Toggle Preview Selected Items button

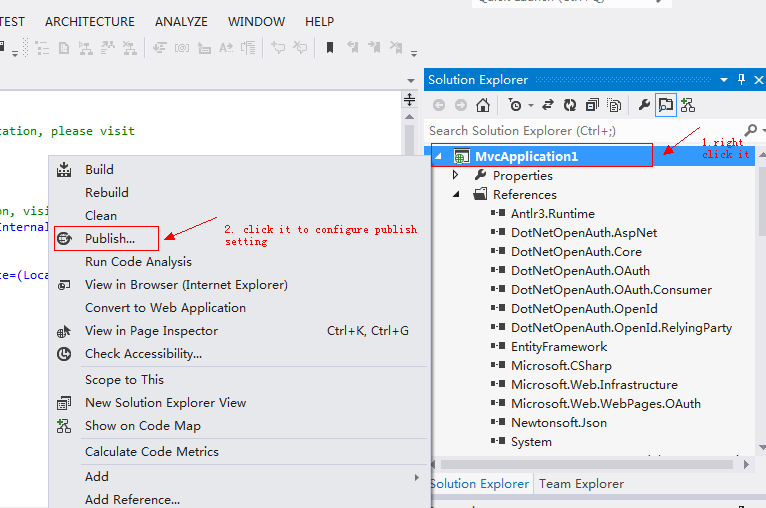666,105
